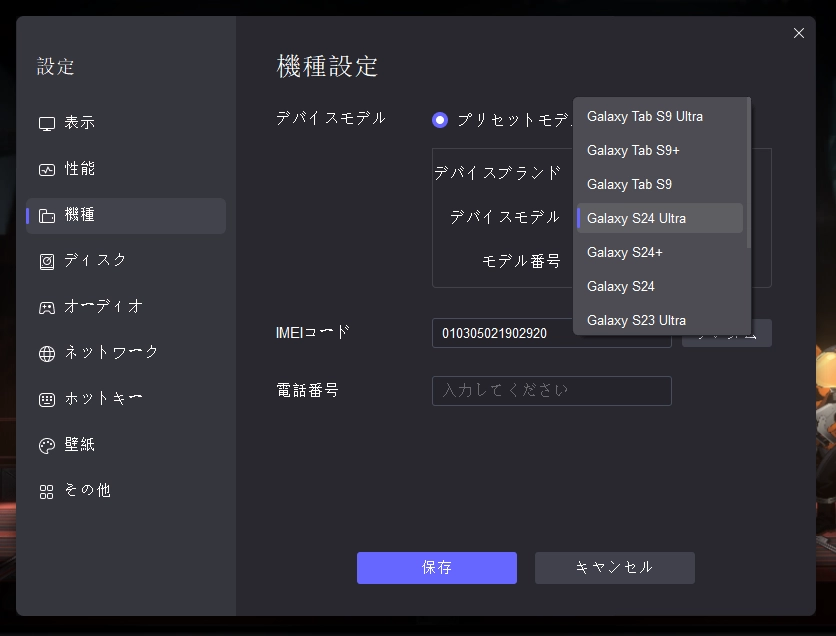The height and width of the screenshot is (636, 836).
Task: Click the モデル番号 label
Action: [521, 261]
